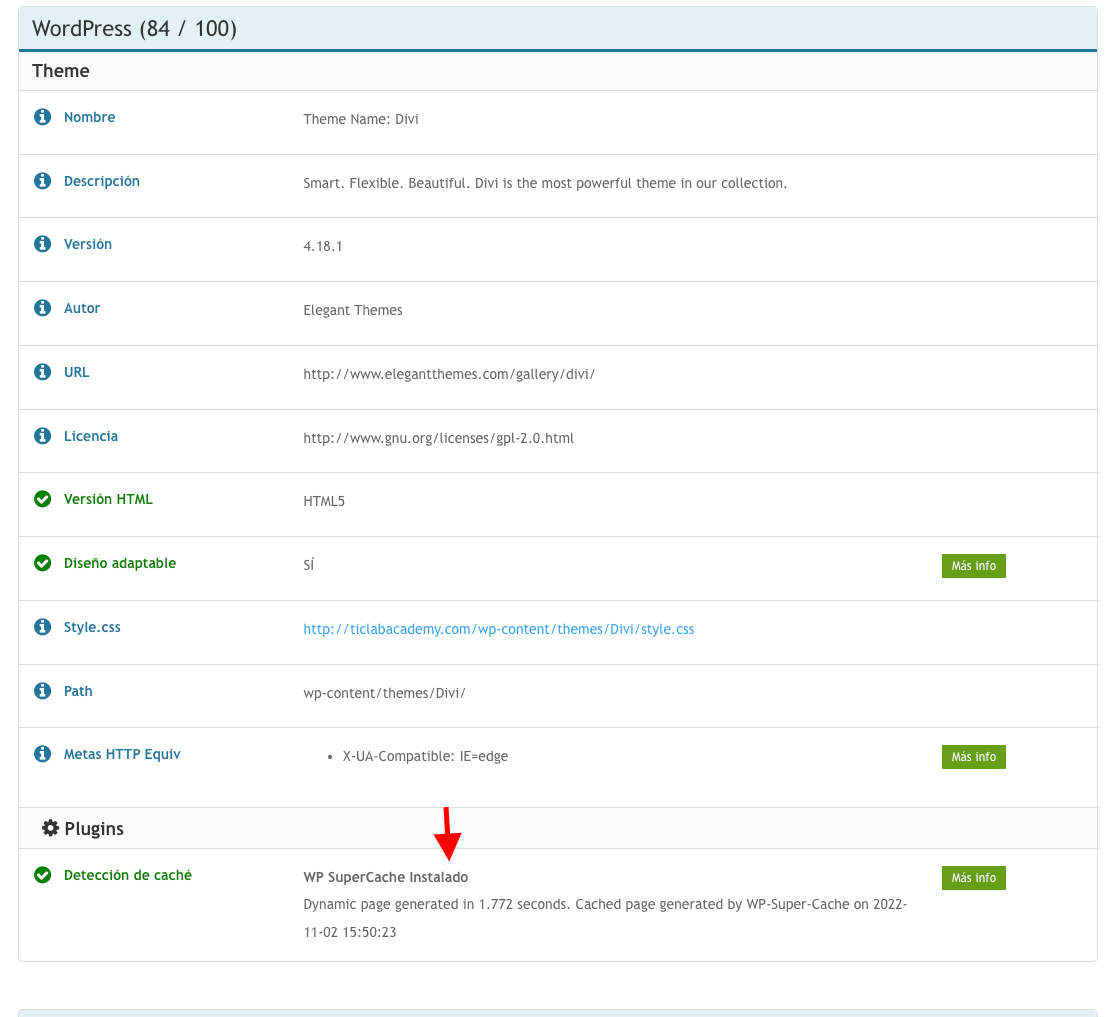Click the green check icon beside Diseño adaptable
Image resolution: width=1120 pixels, height=1017 pixels.
(43, 563)
